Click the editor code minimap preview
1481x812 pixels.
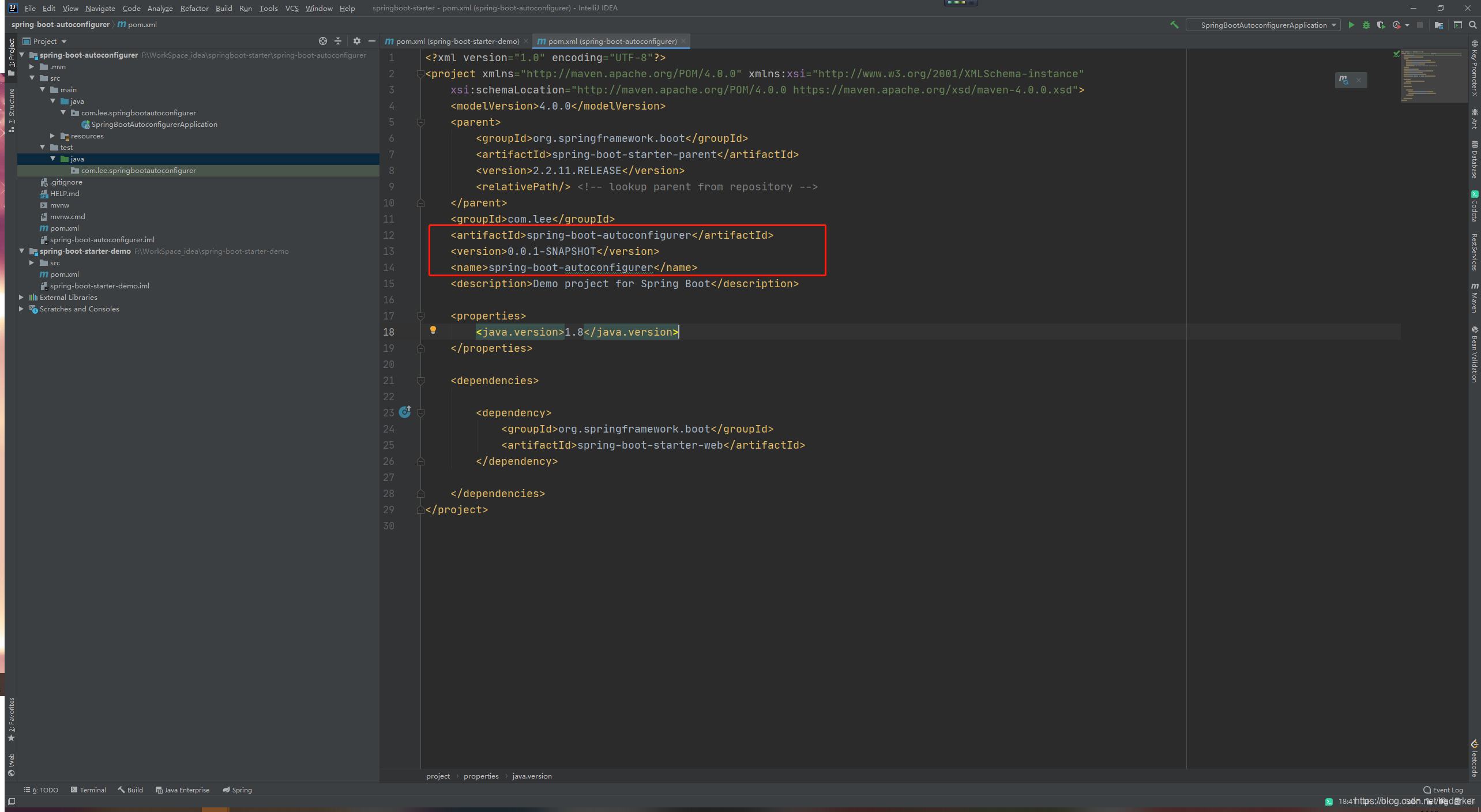click(x=1434, y=75)
